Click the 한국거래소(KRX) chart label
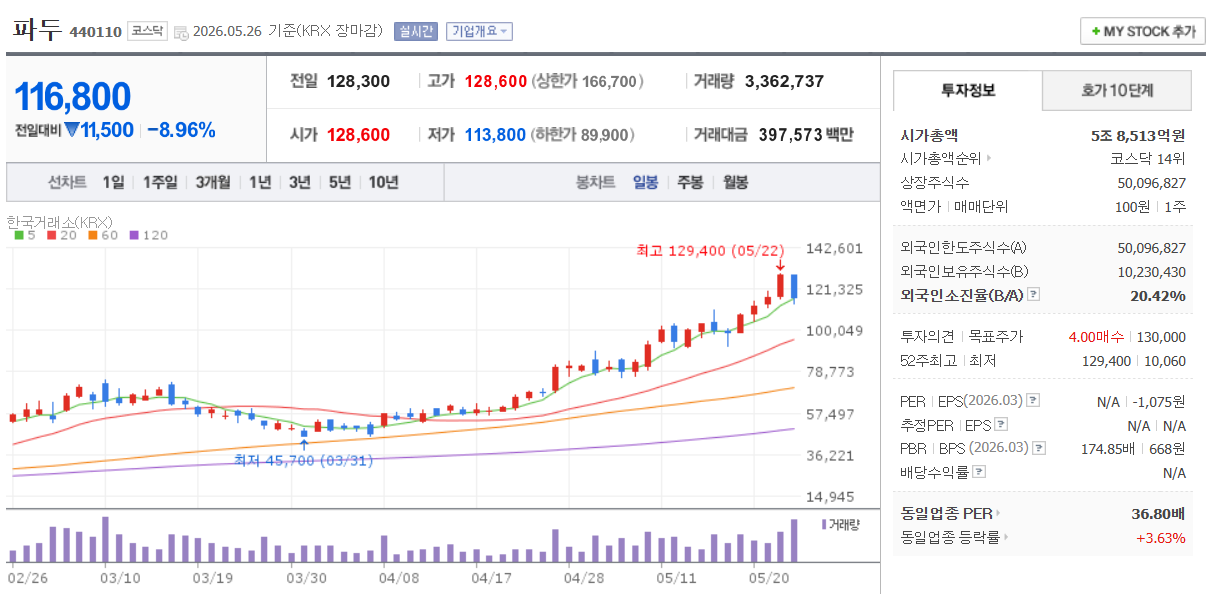 click(59, 221)
